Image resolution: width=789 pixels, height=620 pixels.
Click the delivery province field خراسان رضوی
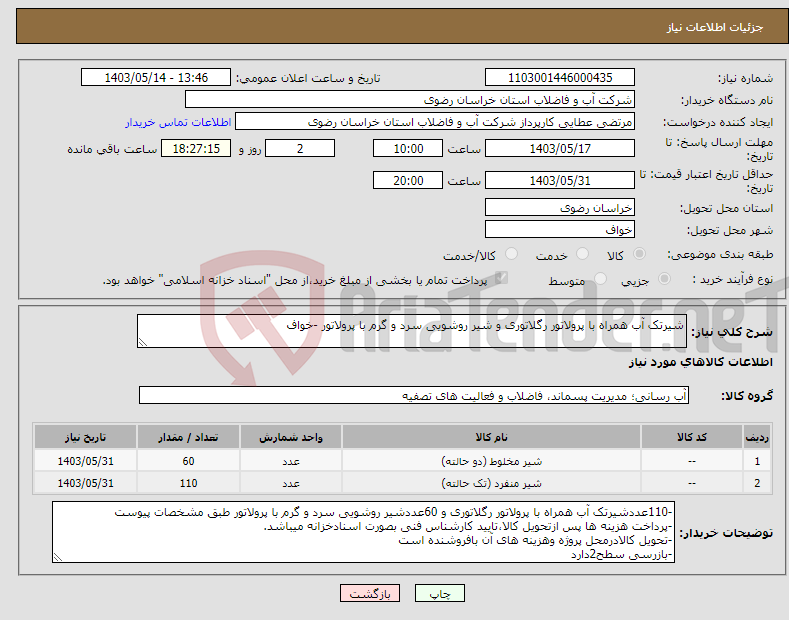560,207
